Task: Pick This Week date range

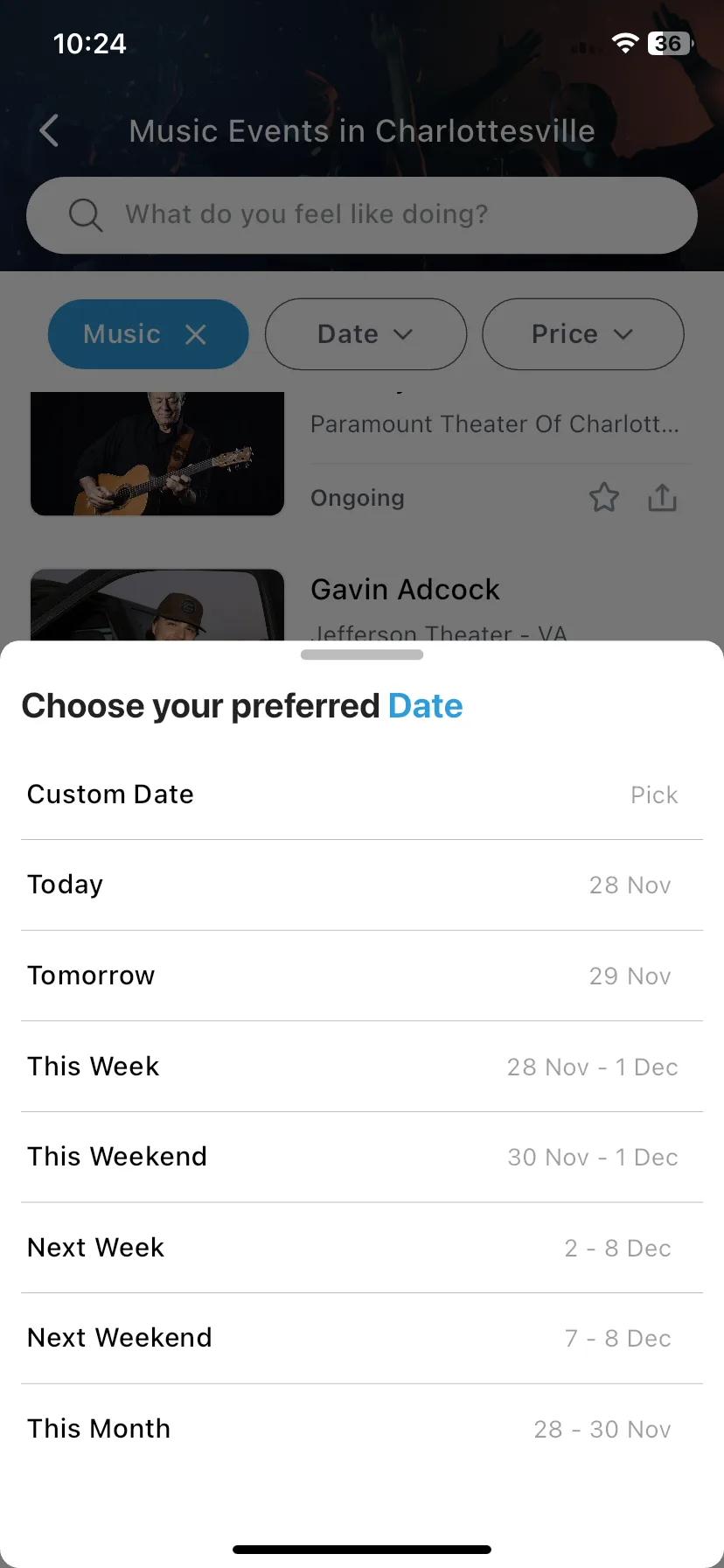Action: tap(362, 1067)
